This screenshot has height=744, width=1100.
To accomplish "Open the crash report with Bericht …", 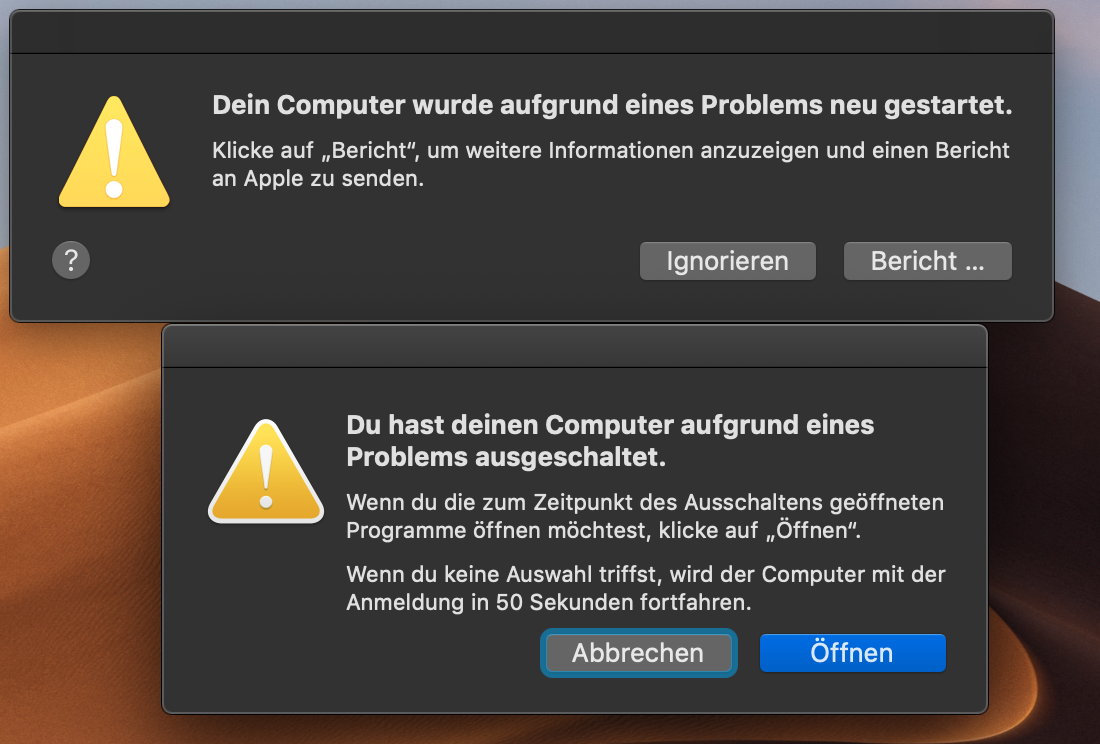I will [x=927, y=261].
